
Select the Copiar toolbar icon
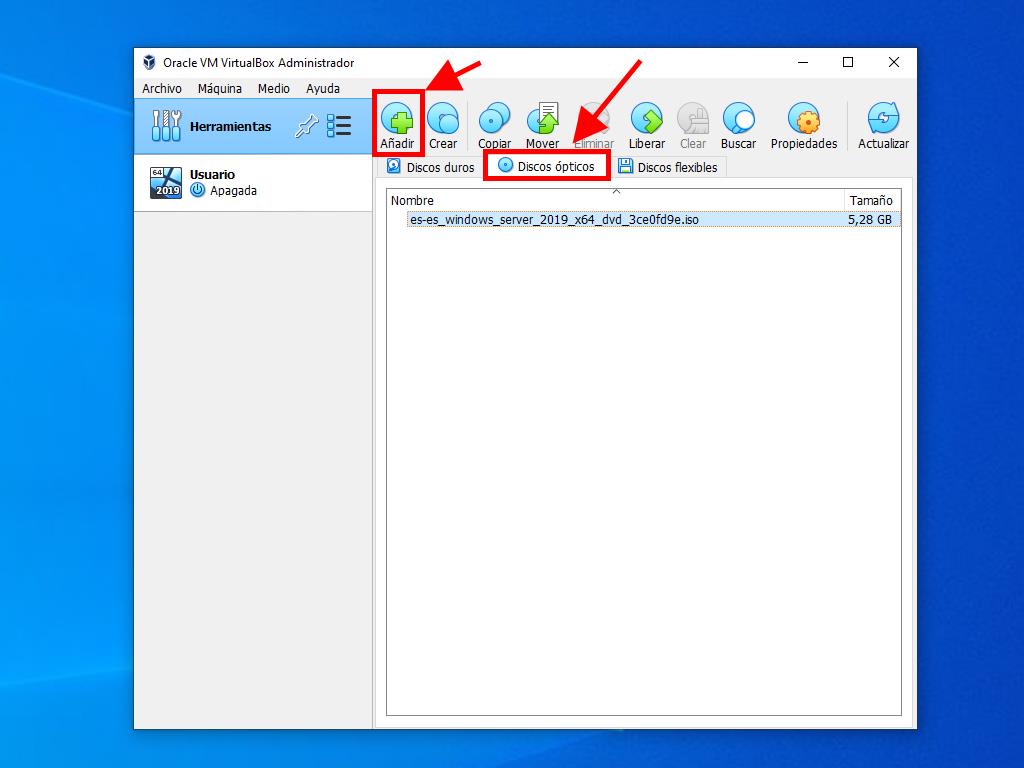tap(494, 120)
